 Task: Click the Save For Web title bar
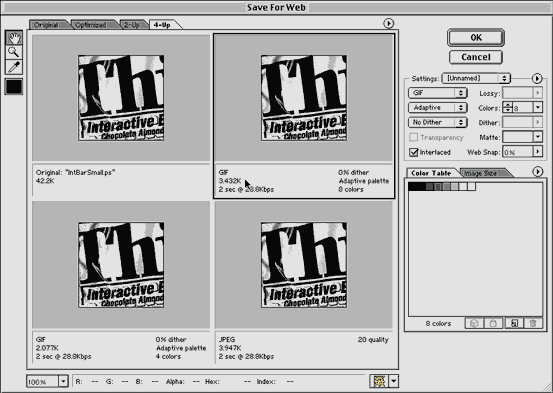pyautogui.click(x=276, y=7)
